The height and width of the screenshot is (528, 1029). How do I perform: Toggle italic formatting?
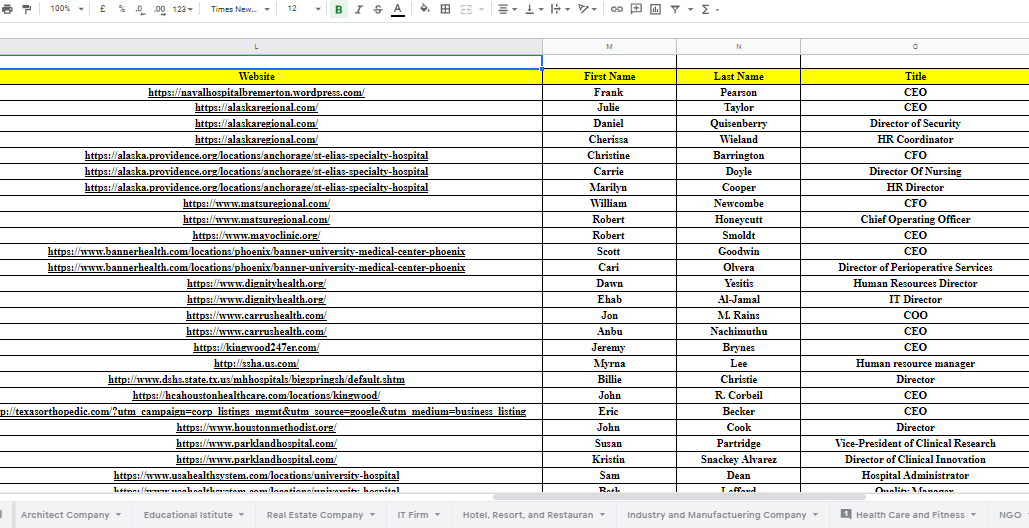tap(358, 9)
